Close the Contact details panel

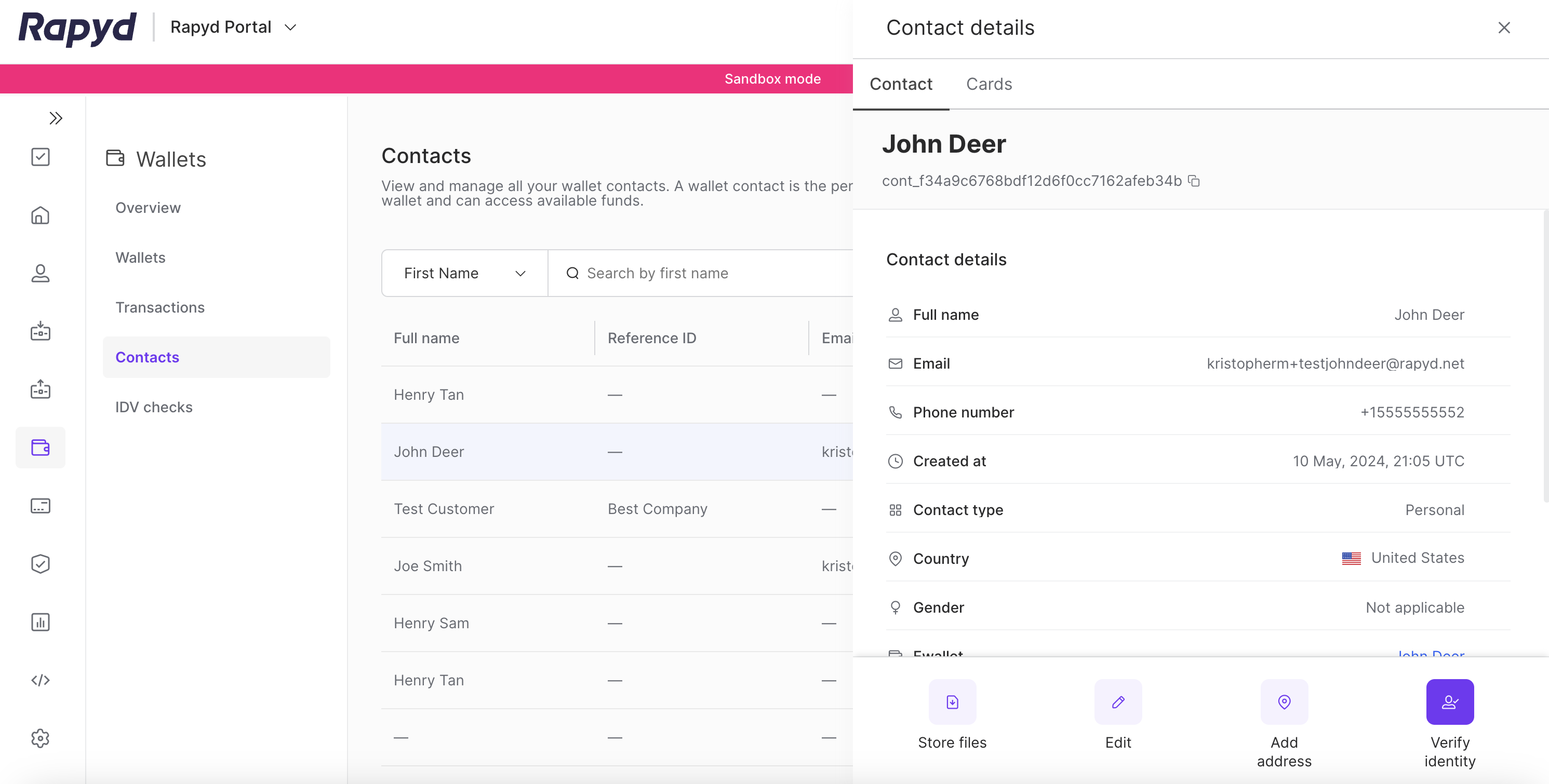[1503, 28]
